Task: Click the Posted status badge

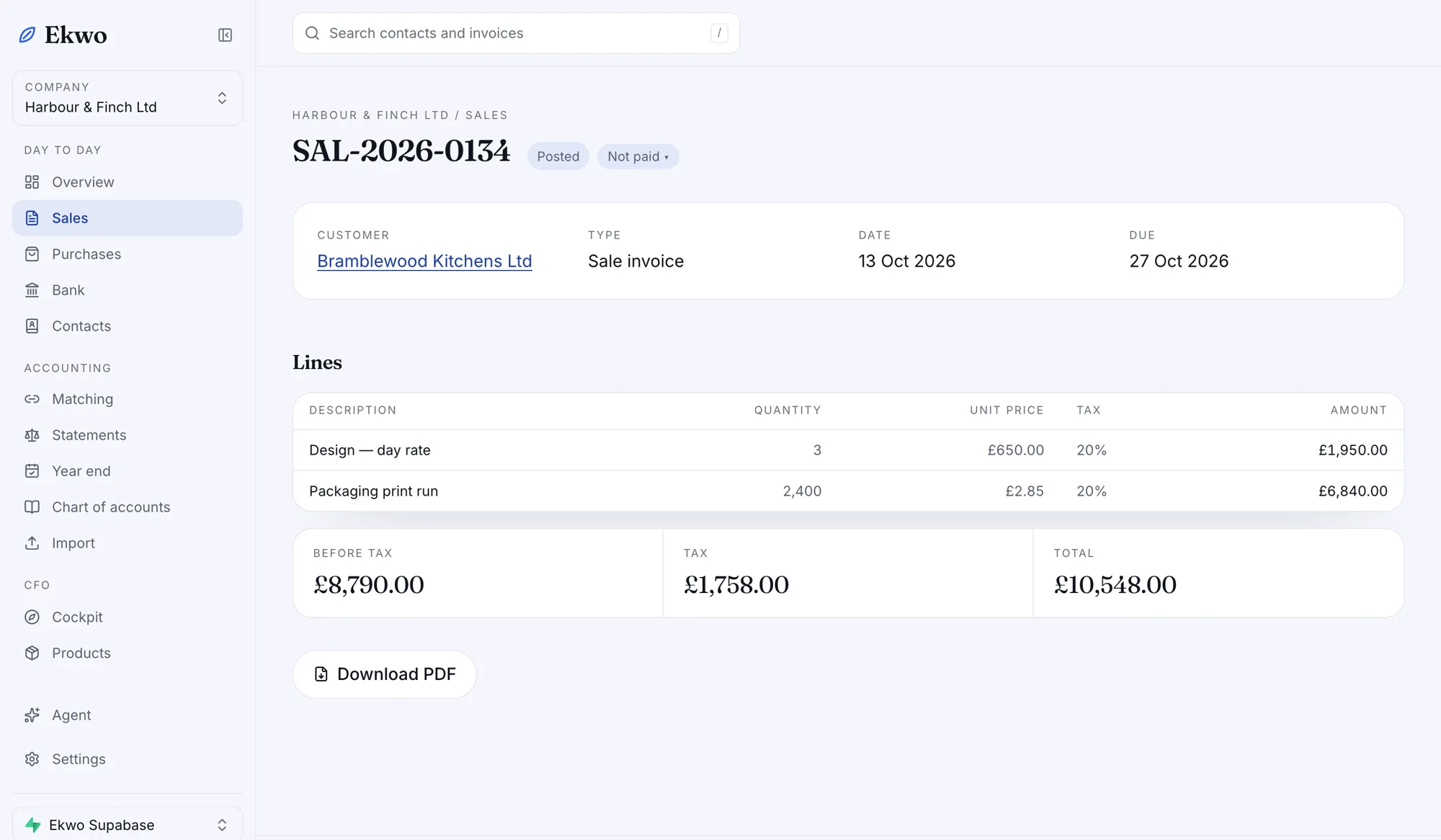Action: (x=558, y=156)
